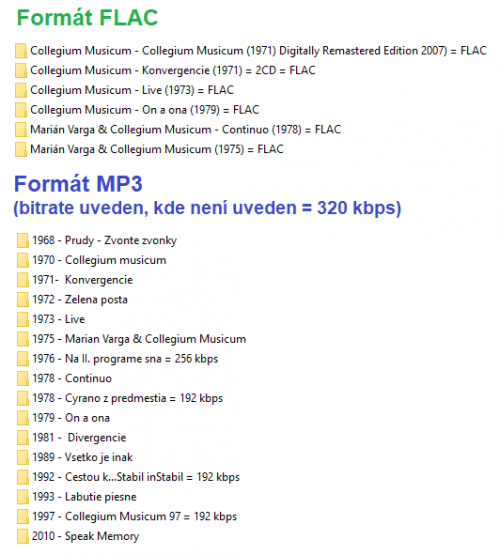Image resolution: width=500 pixels, height=555 pixels.
Task: Select text '1970 - Collegium musicum'
Action: click(99, 260)
